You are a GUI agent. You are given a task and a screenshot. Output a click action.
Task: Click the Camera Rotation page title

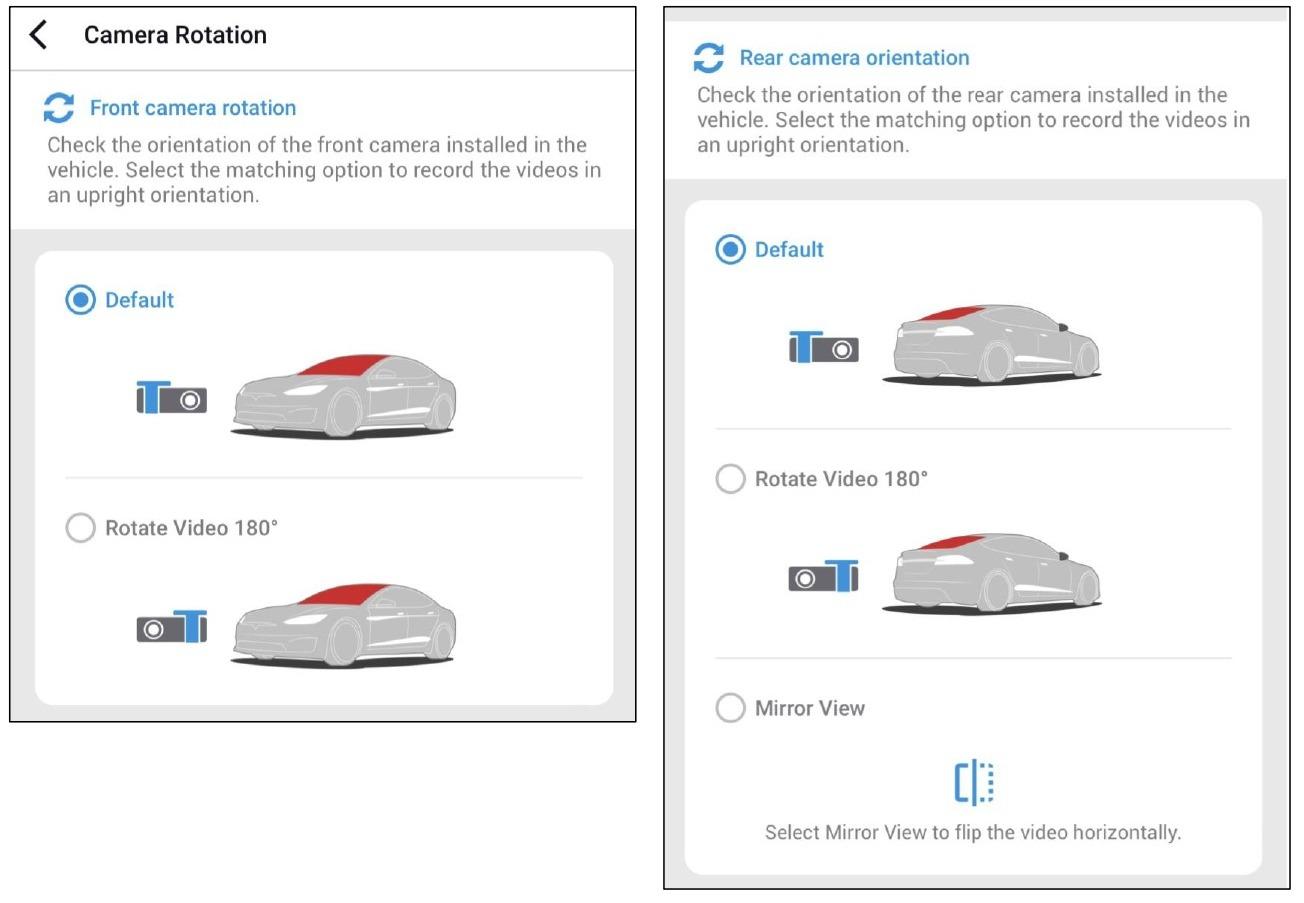pos(175,35)
